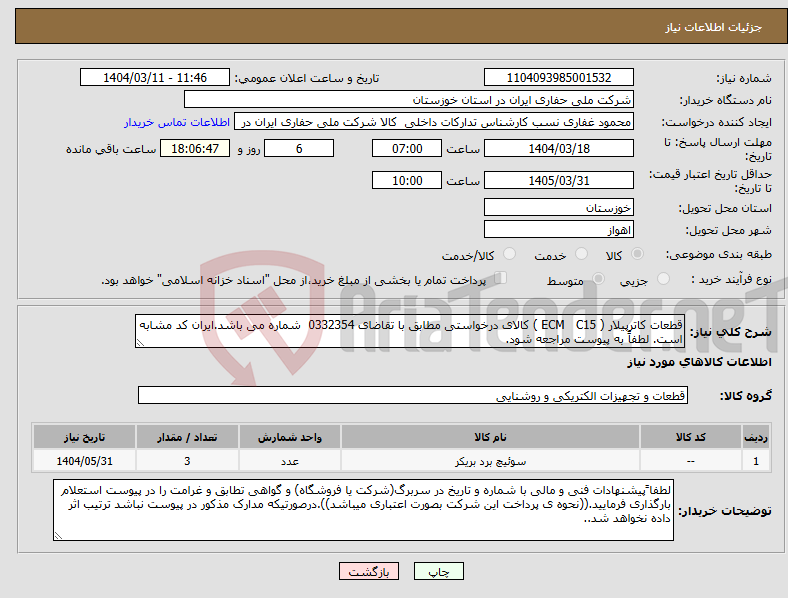Click the resize handle of buyer notes area

[x=58, y=536]
